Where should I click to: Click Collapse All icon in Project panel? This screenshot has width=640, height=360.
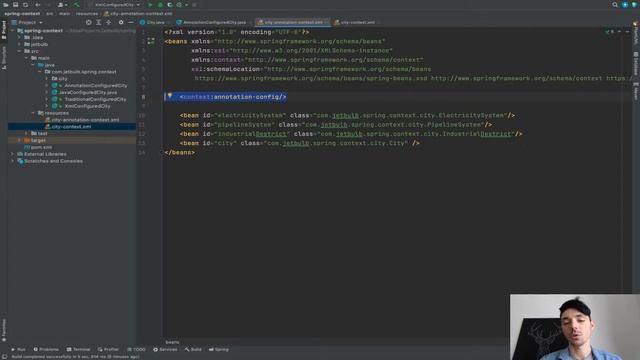coord(109,22)
